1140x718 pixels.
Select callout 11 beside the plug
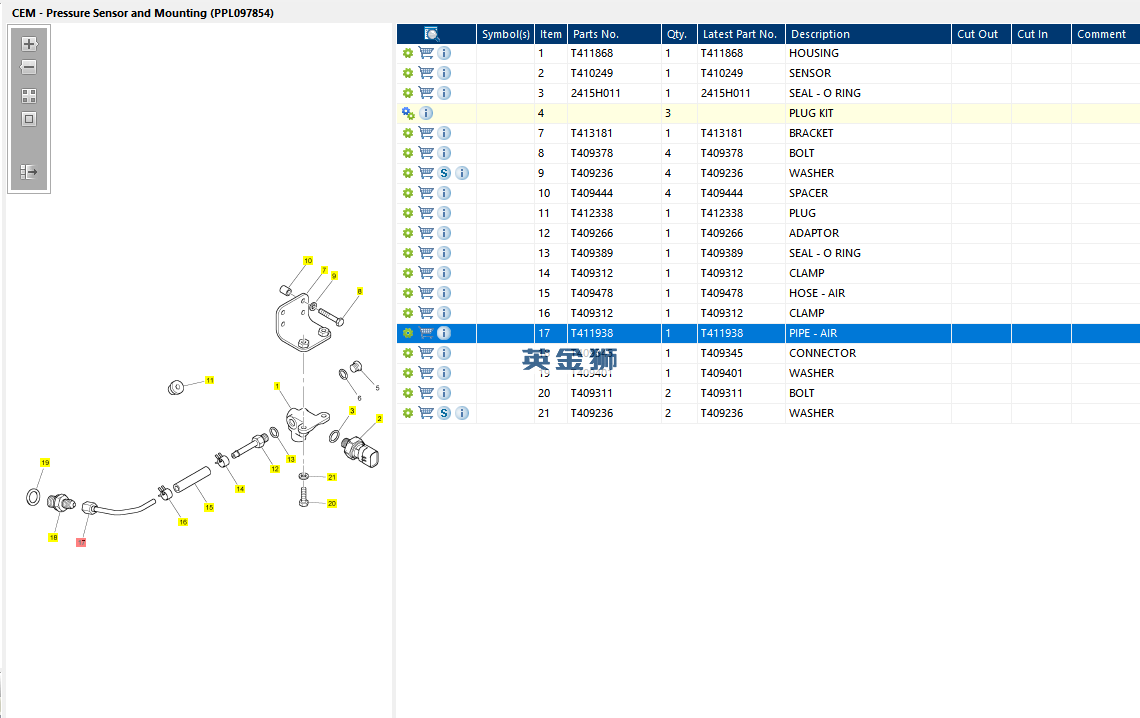[209, 380]
